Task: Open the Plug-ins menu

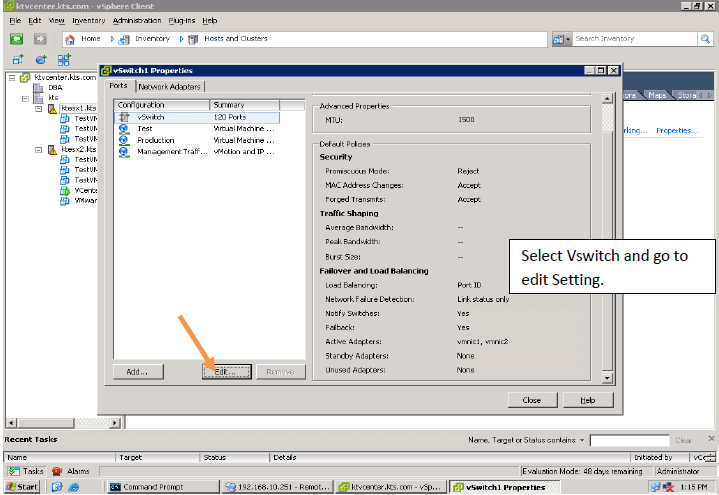Action: tap(182, 21)
